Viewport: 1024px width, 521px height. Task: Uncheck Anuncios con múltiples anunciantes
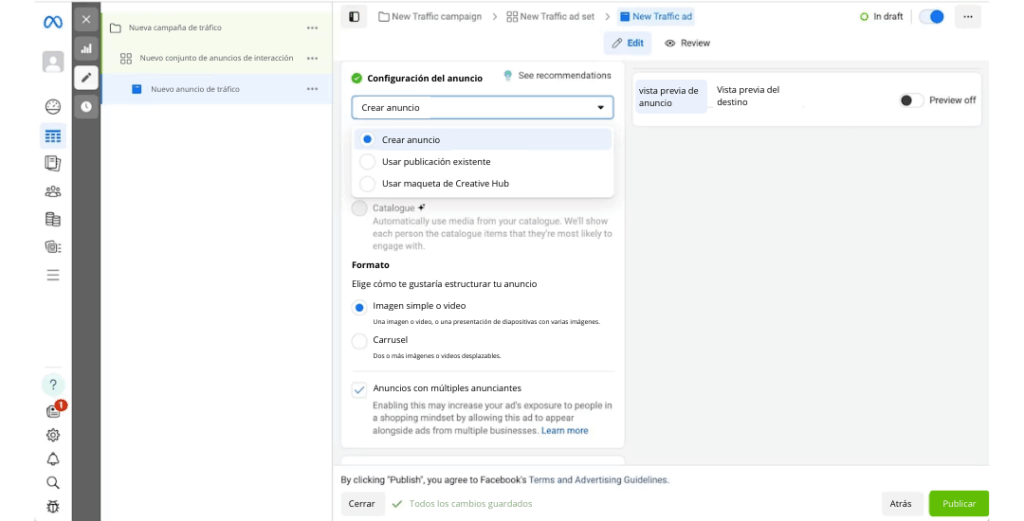(x=359, y=389)
